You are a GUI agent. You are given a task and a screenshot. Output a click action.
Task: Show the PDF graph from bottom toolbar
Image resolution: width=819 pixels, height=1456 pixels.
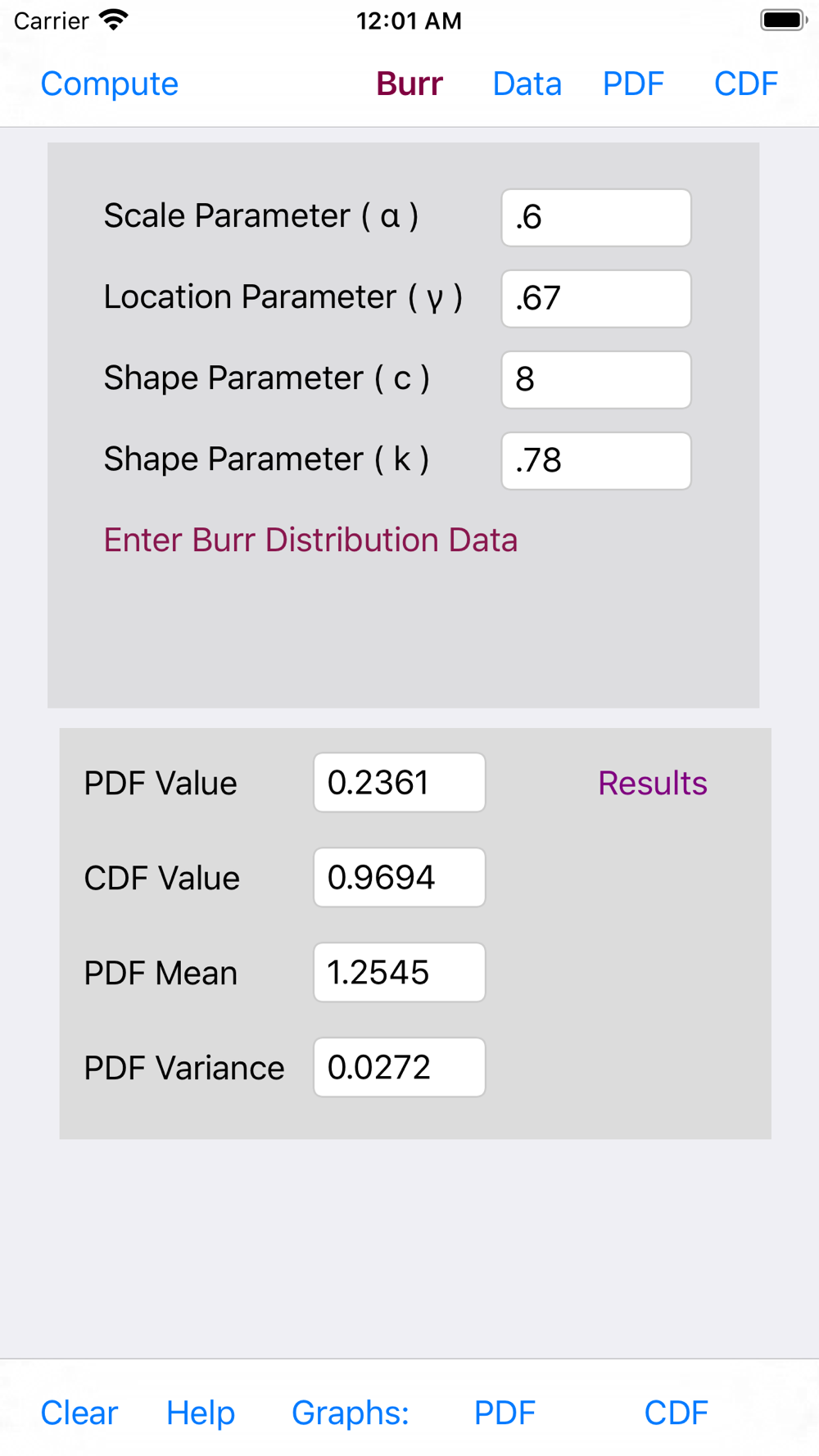[x=505, y=1413]
